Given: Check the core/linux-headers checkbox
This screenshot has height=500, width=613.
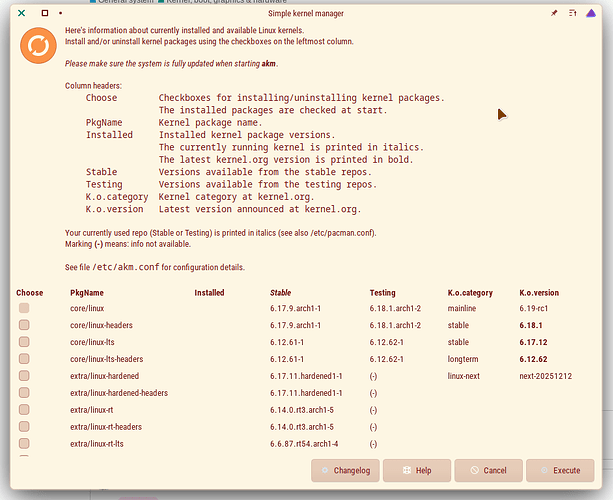Looking at the screenshot, I should pos(24,325).
